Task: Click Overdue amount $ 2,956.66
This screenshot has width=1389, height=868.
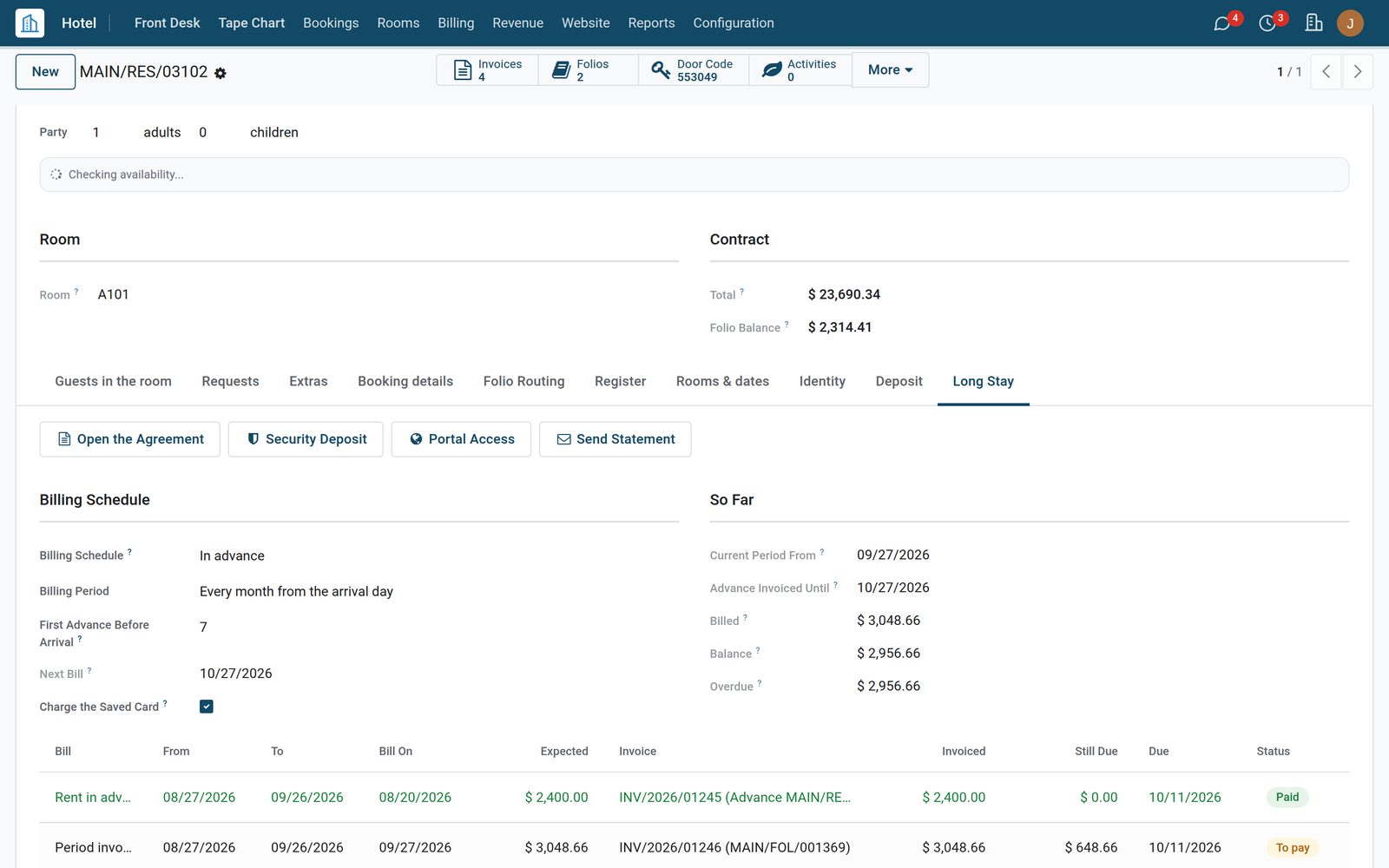Action: coord(888,686)
